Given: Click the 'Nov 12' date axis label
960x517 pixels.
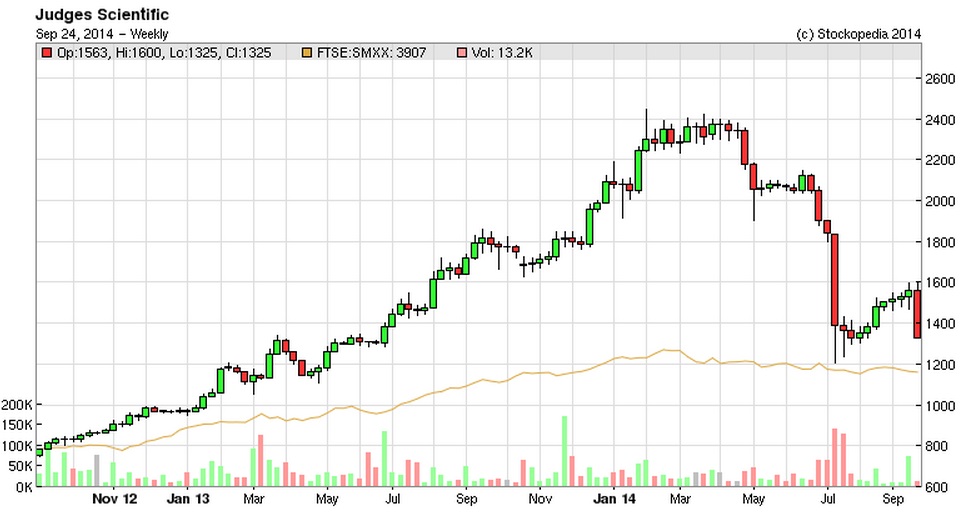Looking at the screenshot, I should click(114, 499).
